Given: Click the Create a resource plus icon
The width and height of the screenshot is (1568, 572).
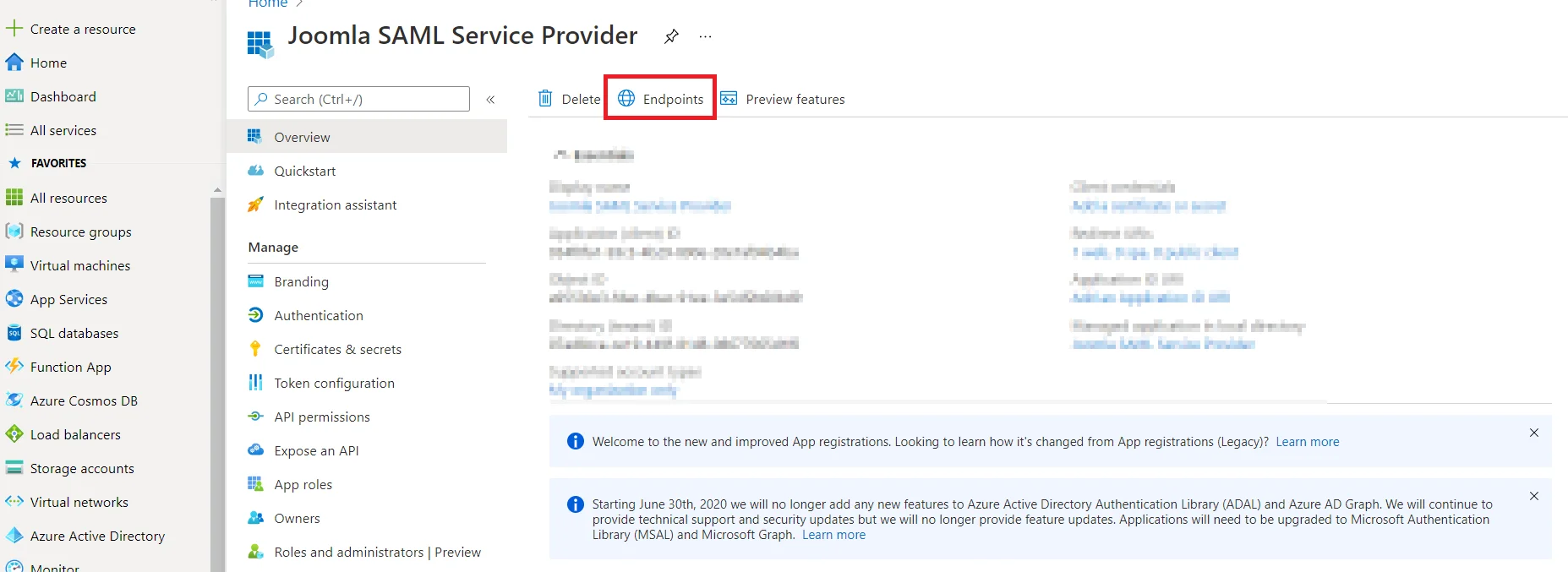Looking at the screenshot, I should [14, 28].
